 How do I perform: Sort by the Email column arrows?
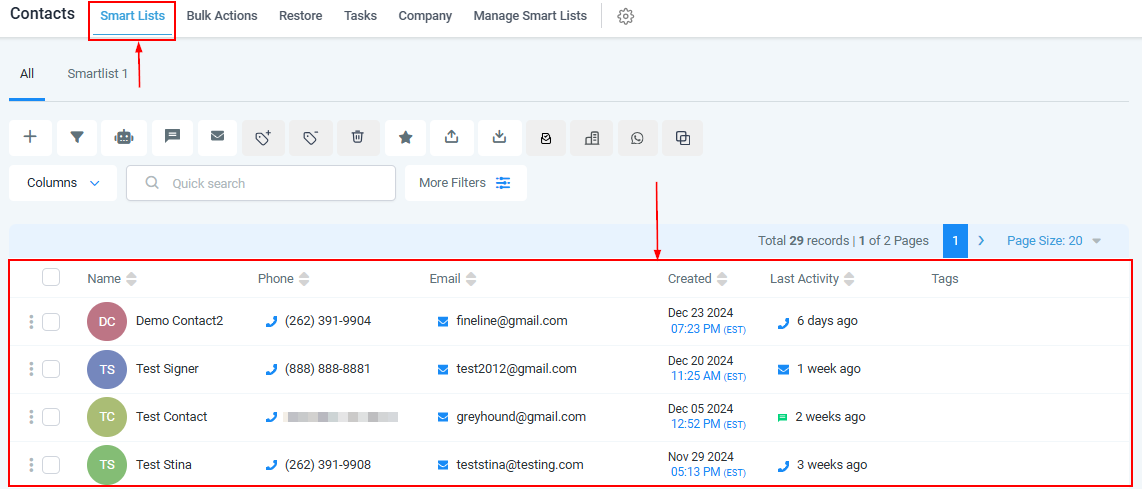pos(470,278)
